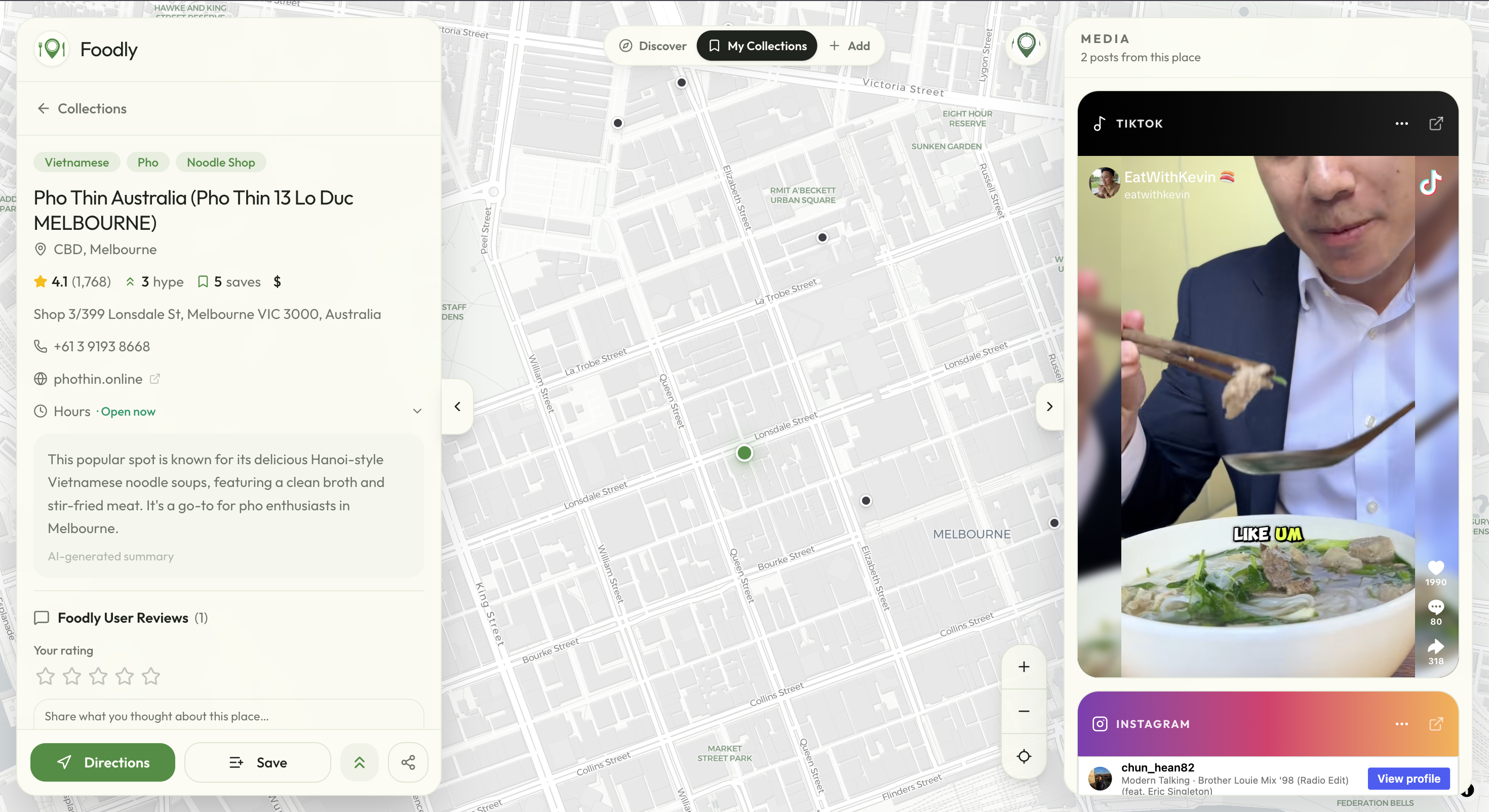Open TikTok video comments icon
Screen dimensions: 1489x812
click(1436, 607)
